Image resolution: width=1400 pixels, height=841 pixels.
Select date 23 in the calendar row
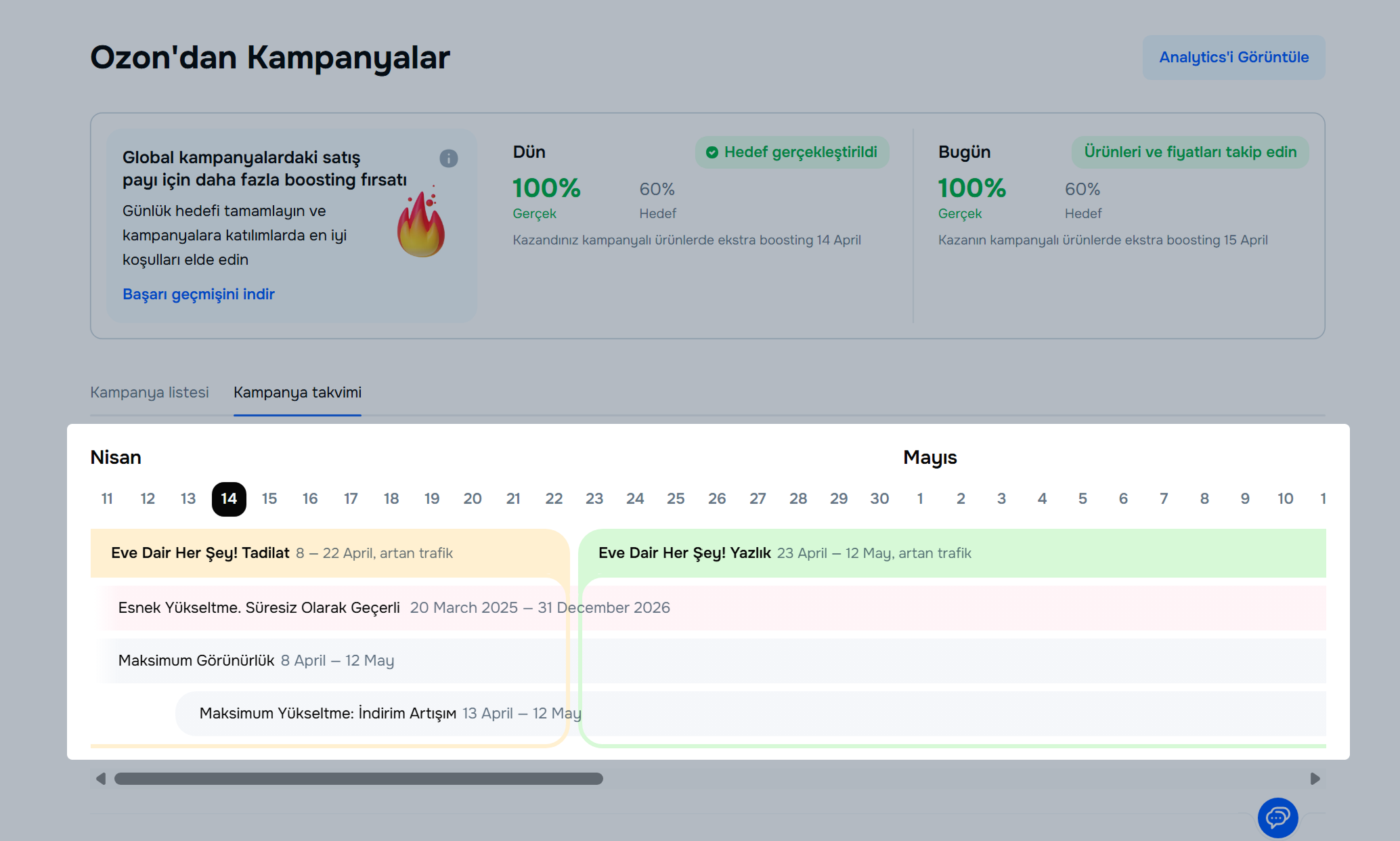594,499
